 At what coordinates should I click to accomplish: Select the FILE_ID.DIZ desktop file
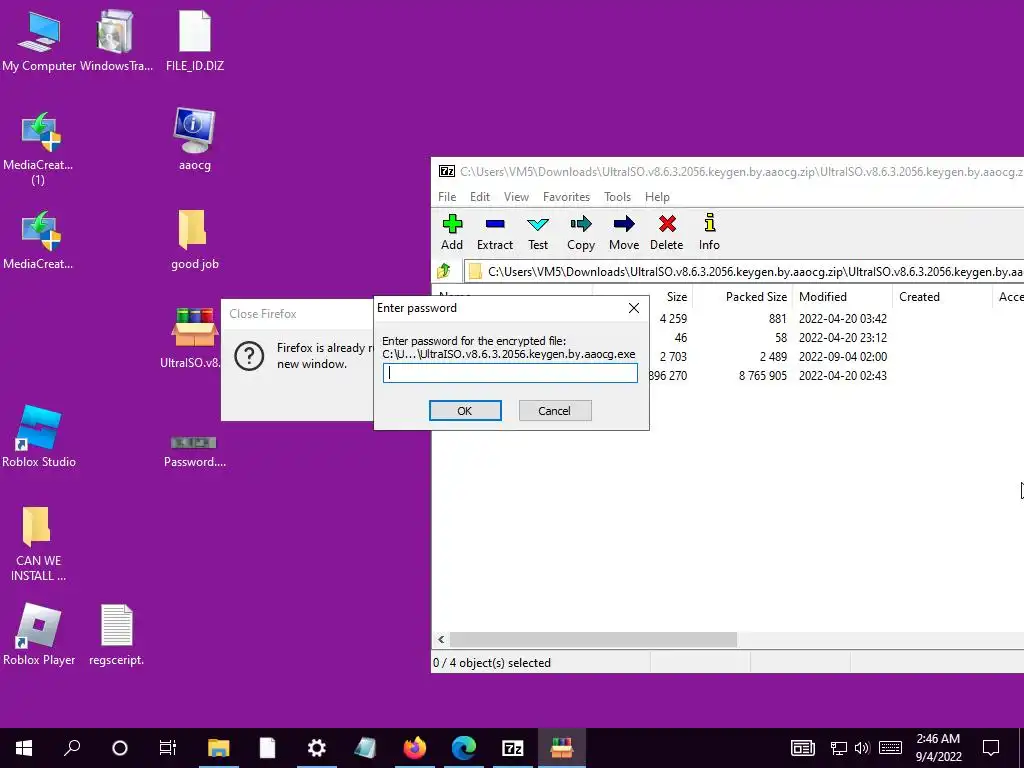195,40
